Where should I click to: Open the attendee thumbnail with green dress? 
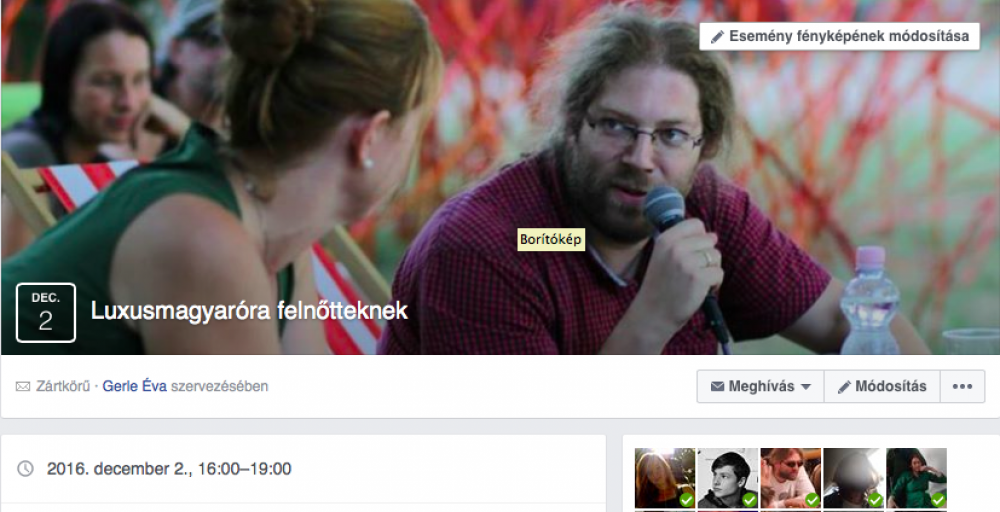[916, 478]
